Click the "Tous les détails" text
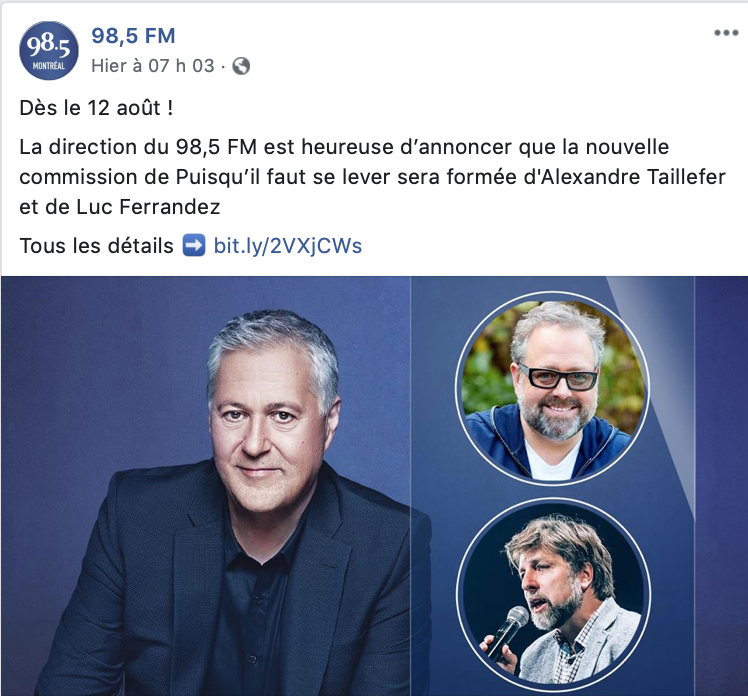The width and height of the screenshot is (748, 696). pyautogui.click(x=96, y=246)
